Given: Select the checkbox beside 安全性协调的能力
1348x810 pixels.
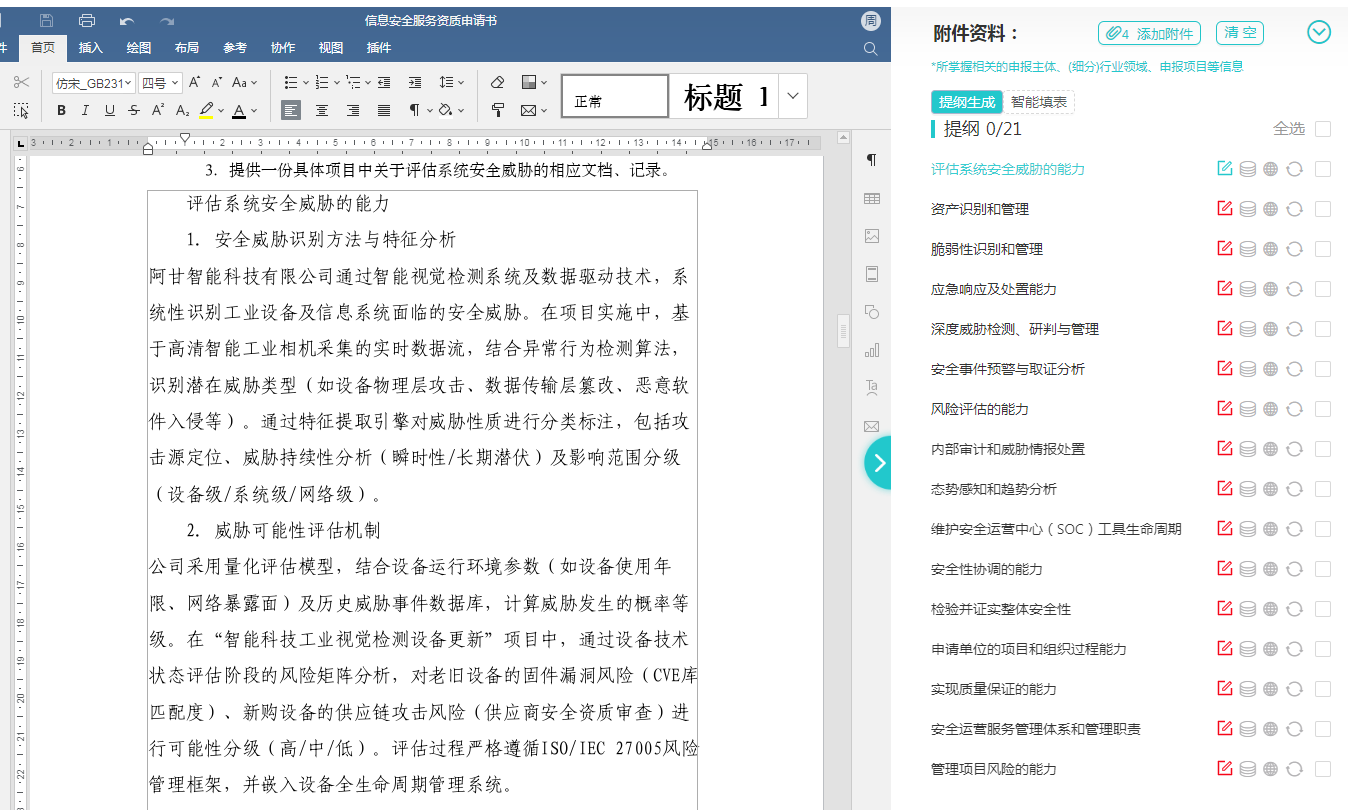Looking at the screenshot, I should pos(1323,569).
